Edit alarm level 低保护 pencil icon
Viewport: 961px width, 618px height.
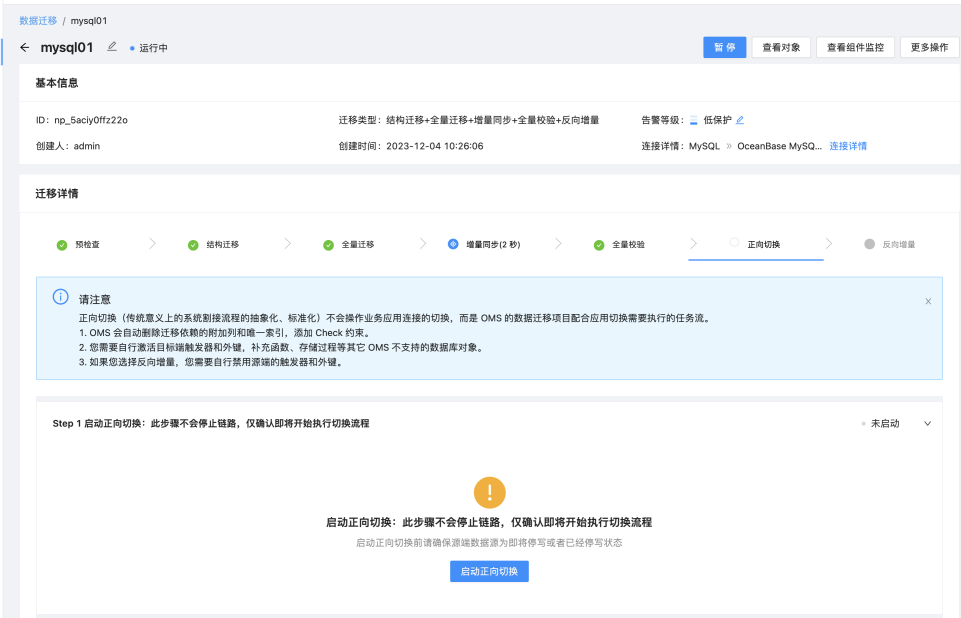coord(740,120)
